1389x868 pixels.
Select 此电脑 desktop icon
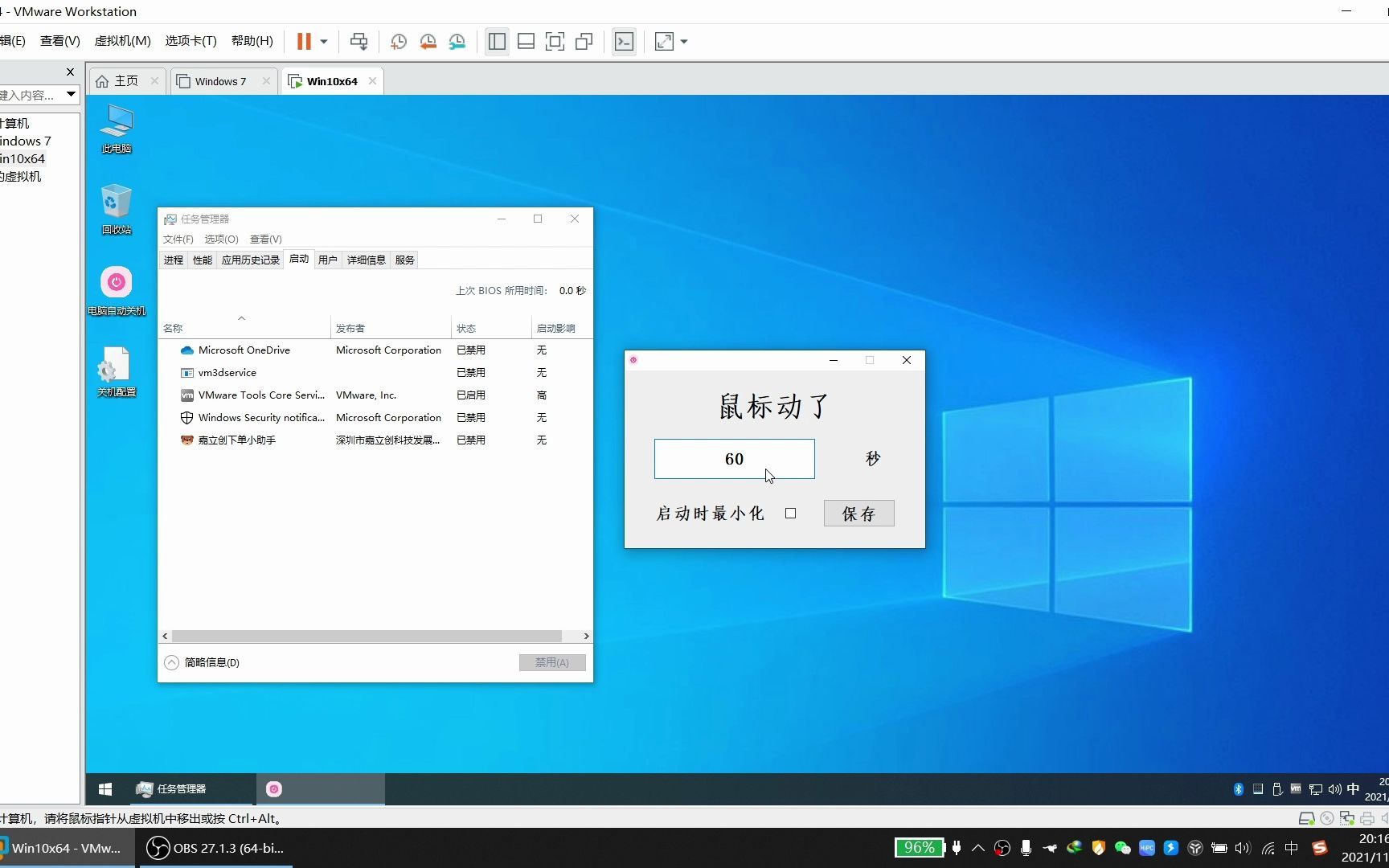click(x=117, y=129)
